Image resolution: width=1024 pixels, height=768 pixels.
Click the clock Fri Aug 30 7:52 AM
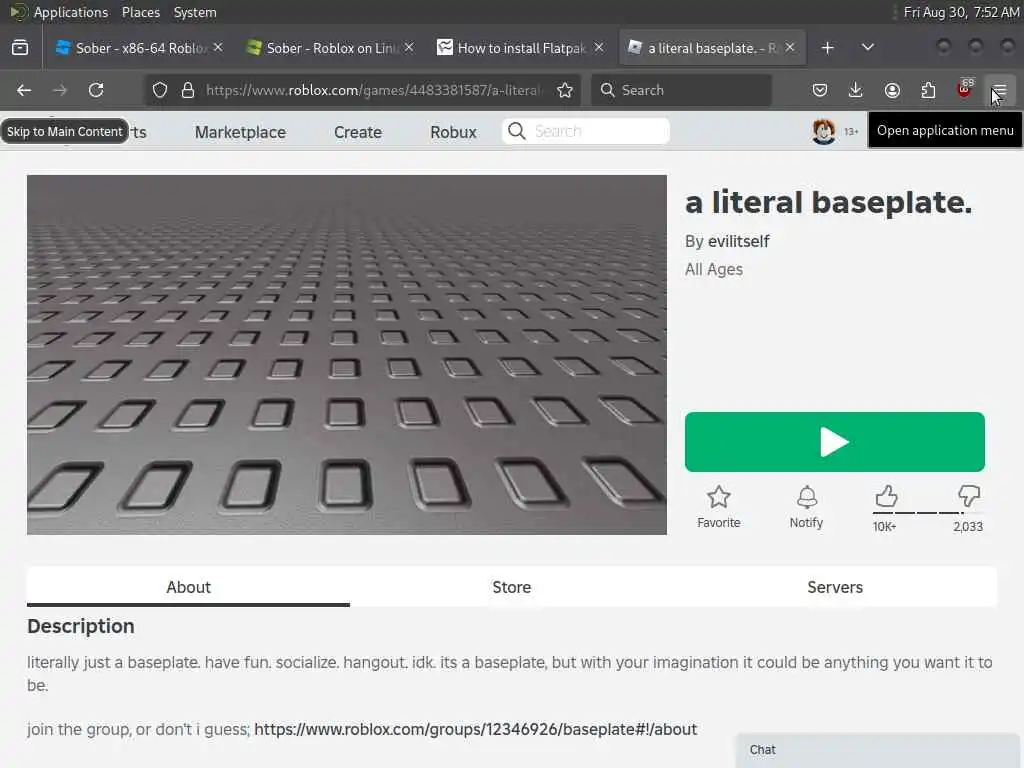961,12
